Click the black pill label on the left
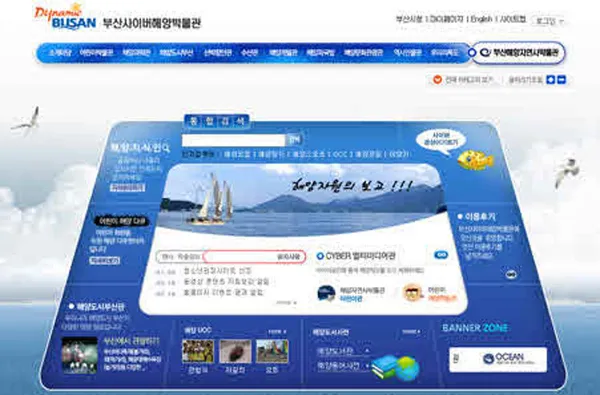Screen dimensions: 600x395 [x=122, y=221]
